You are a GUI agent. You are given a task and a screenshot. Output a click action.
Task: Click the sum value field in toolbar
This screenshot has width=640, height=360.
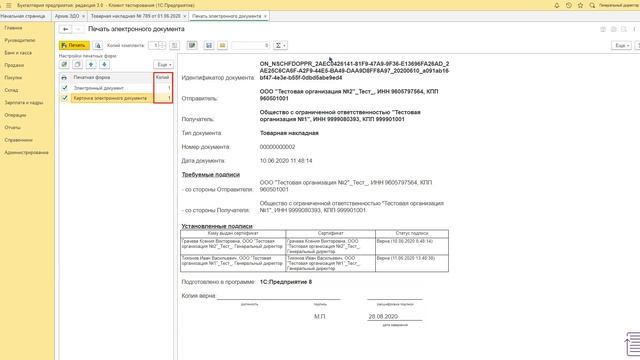(x=251, y=45)
